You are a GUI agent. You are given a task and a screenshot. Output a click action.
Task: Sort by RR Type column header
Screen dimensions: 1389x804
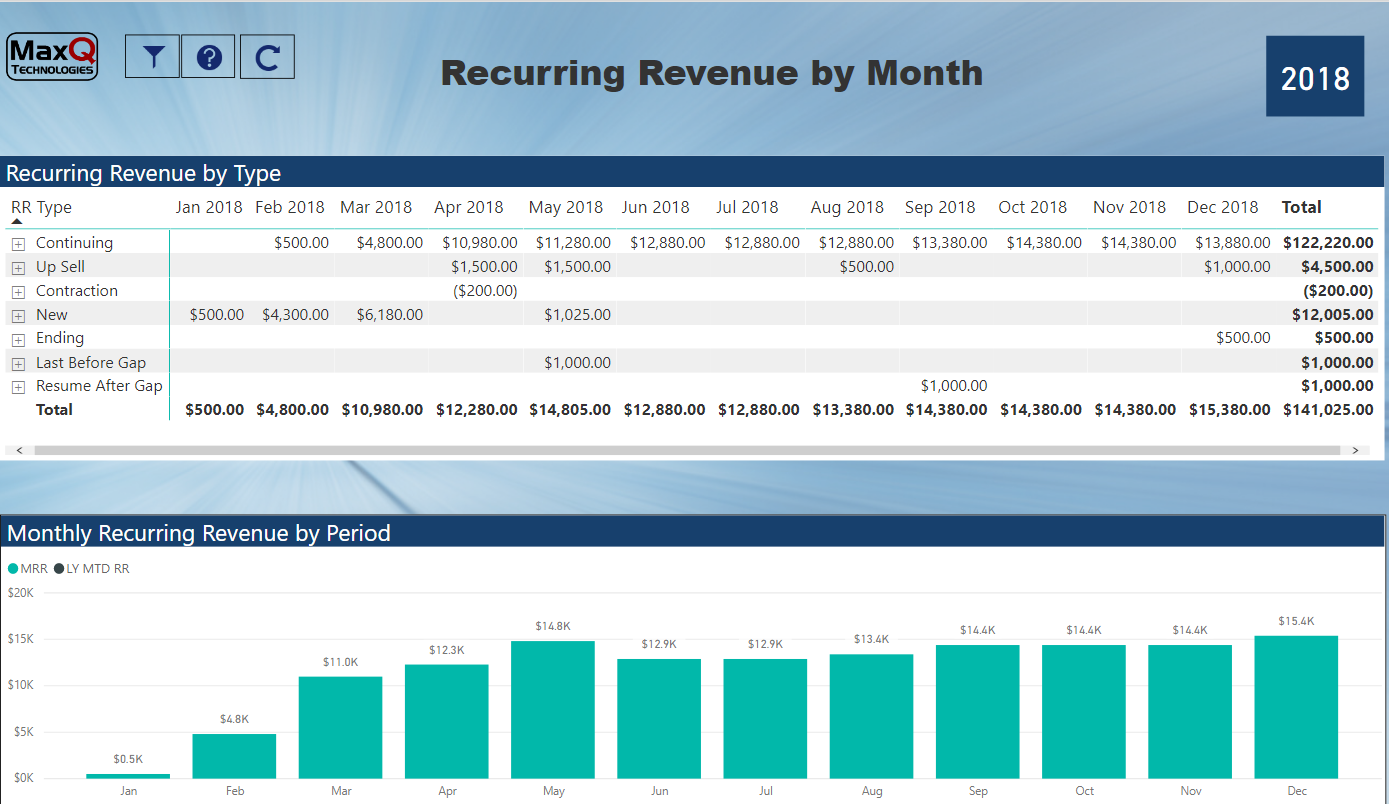point(41,208)
